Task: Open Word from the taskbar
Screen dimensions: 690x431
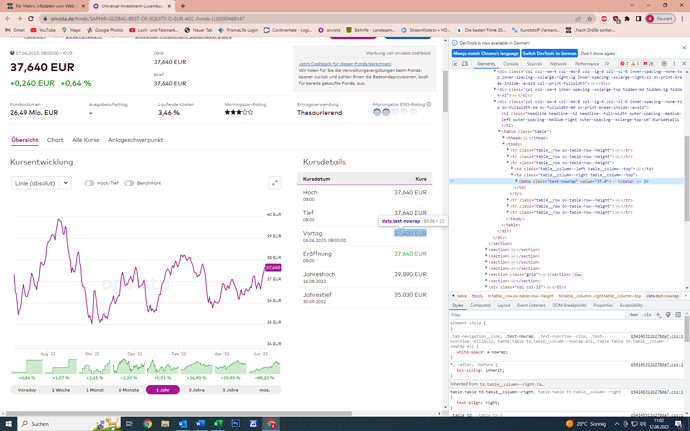Action: click(200, 424)
